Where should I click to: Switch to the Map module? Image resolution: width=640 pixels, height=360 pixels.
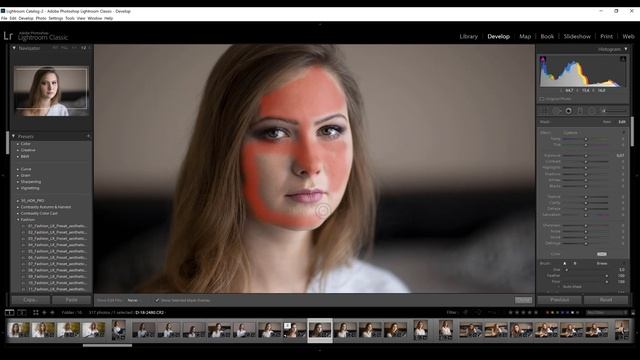525,36
